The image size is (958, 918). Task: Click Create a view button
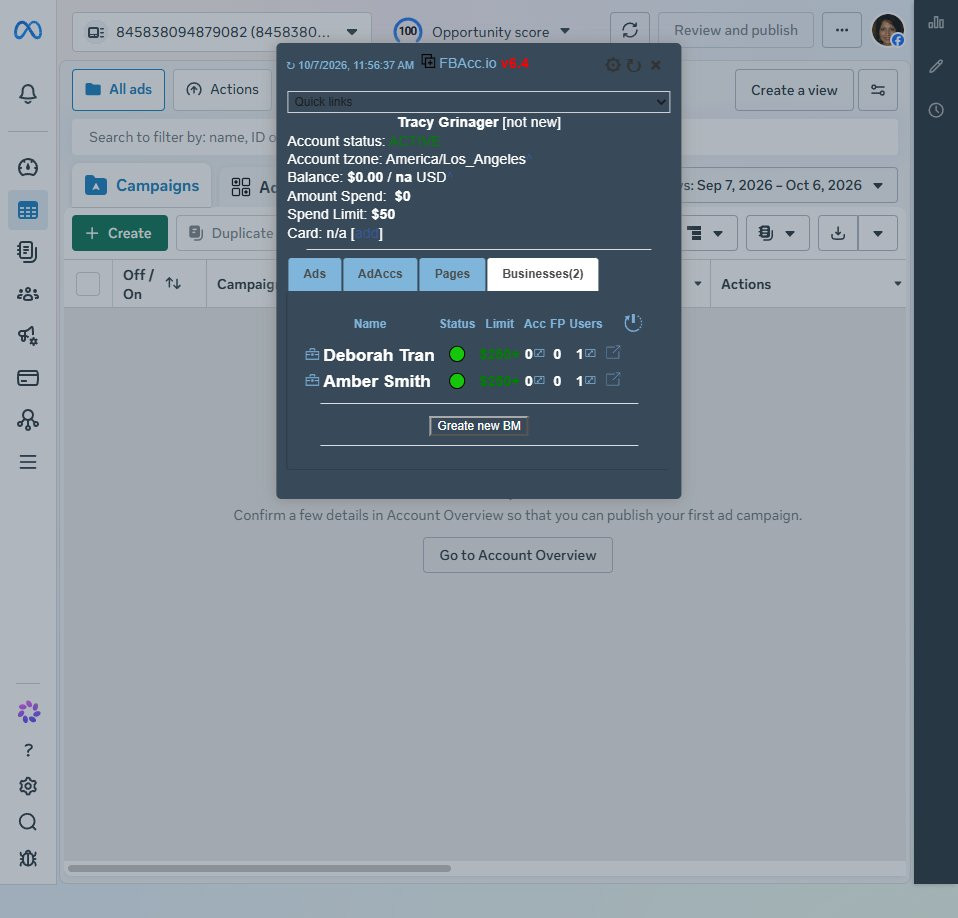(794, 90)
